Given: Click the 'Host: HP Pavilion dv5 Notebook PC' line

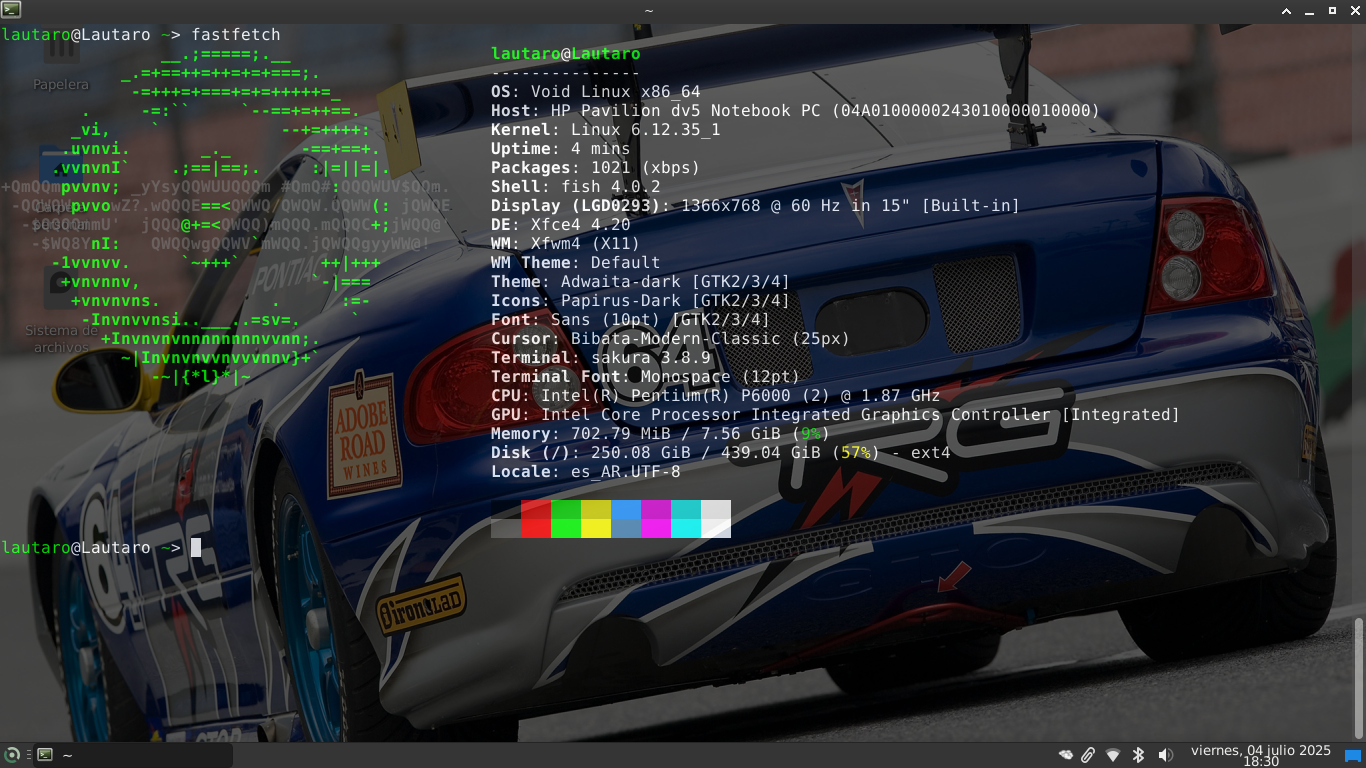Looking at the screenshot, I should pos(795,110).
